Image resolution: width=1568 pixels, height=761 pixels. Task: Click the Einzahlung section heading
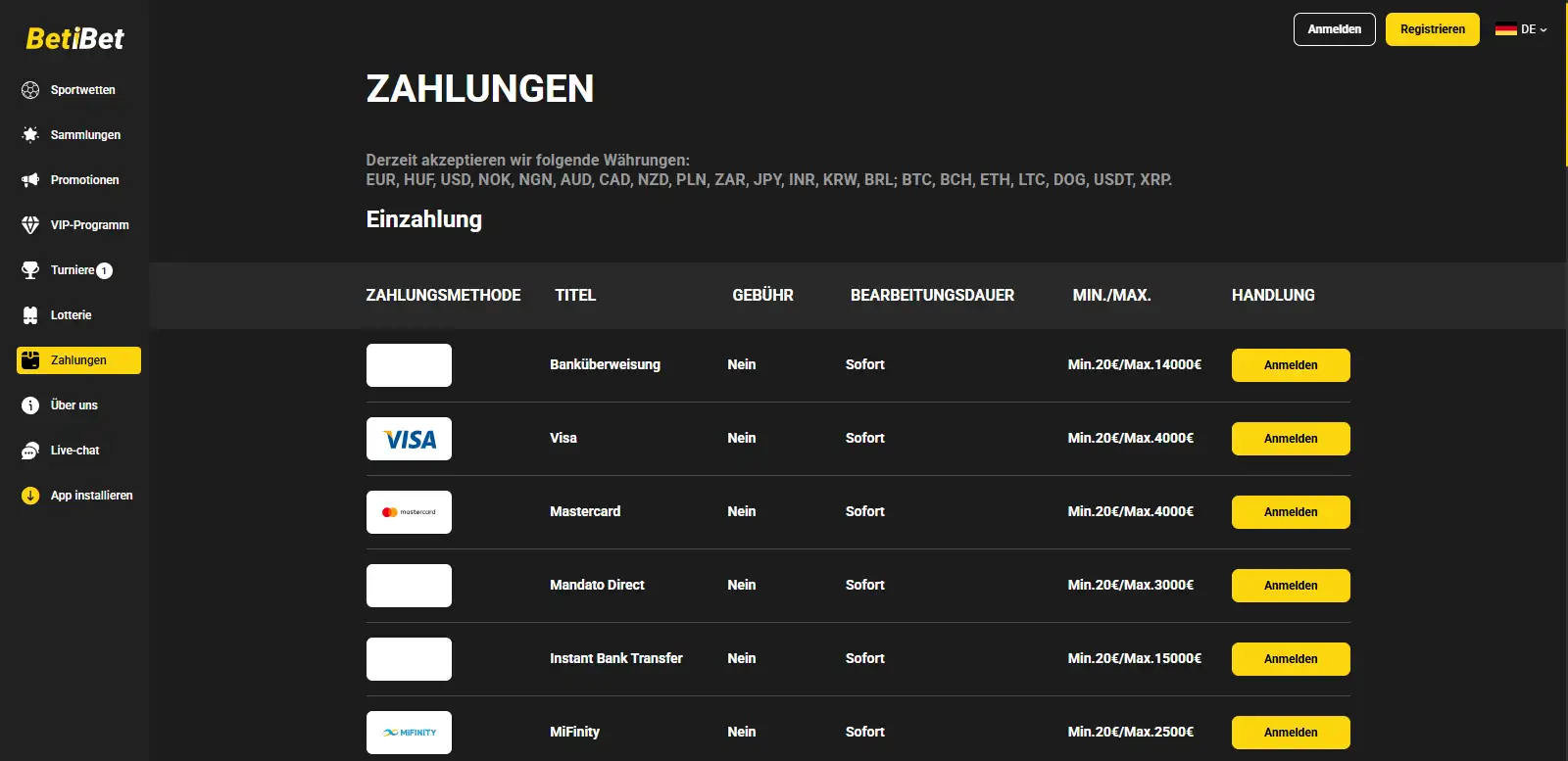pyautogui.click(x=424, y=219)
